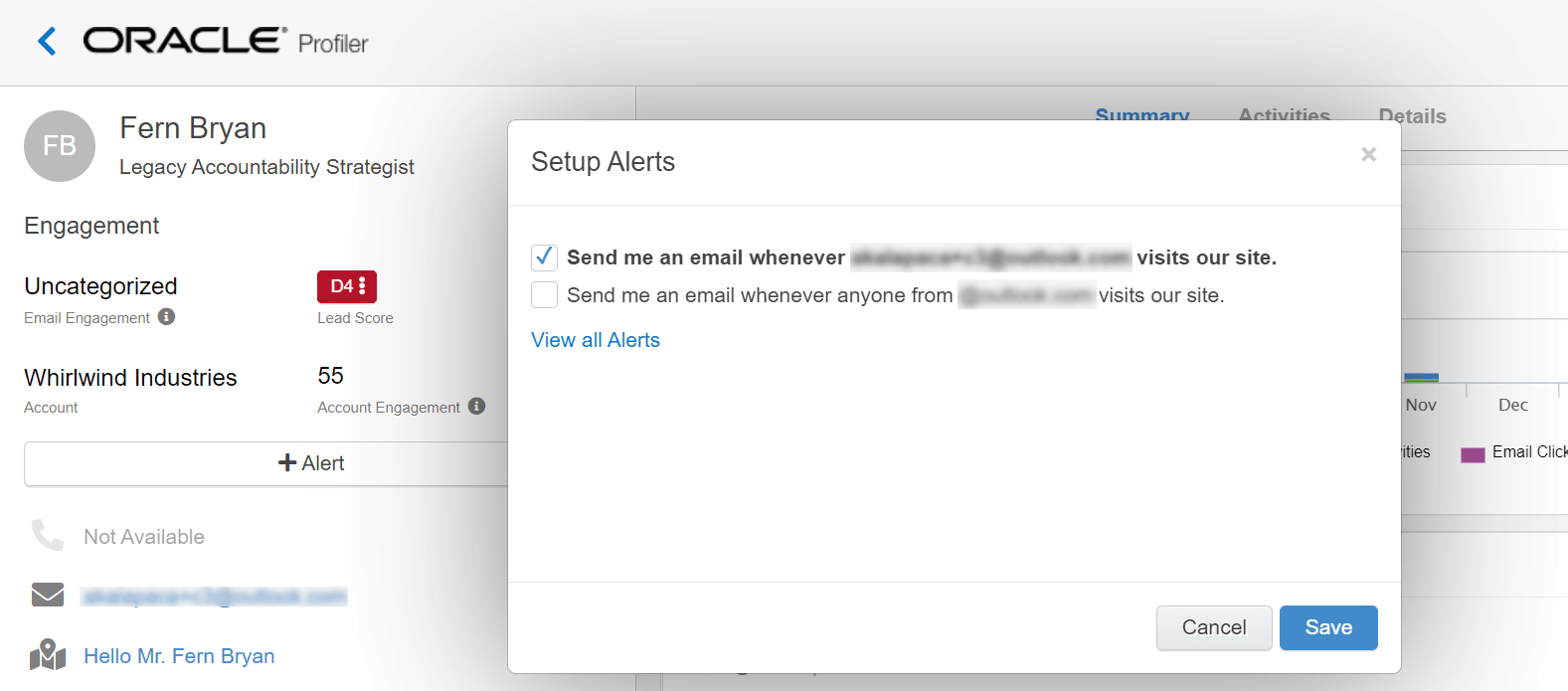Click the Dec label on the chart

point(1512,405)
